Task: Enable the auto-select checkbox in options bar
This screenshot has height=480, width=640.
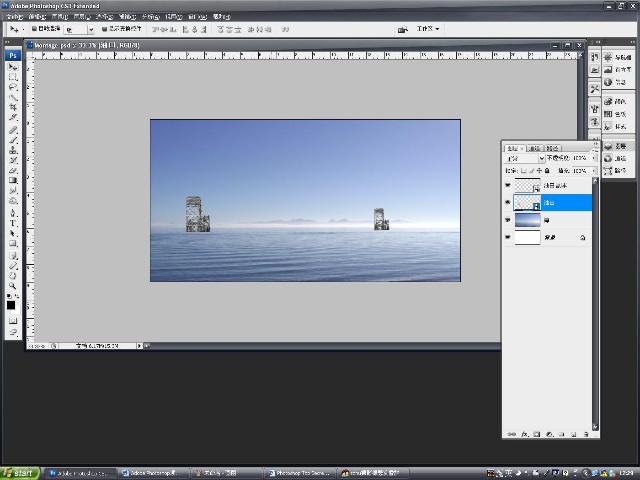Action: (x=34, y=29)
